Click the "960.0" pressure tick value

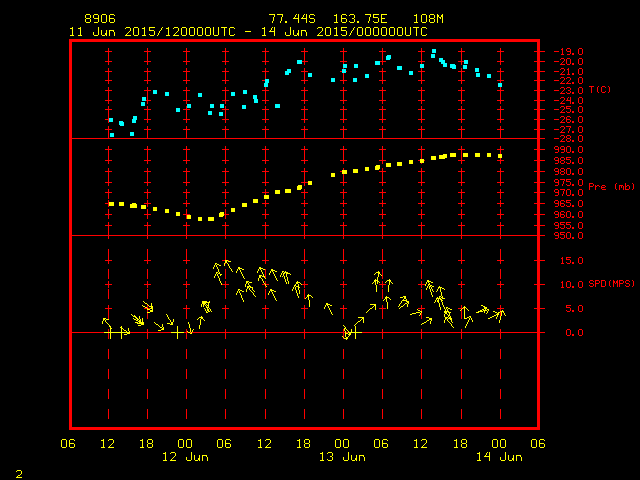[x=569, y=214]
